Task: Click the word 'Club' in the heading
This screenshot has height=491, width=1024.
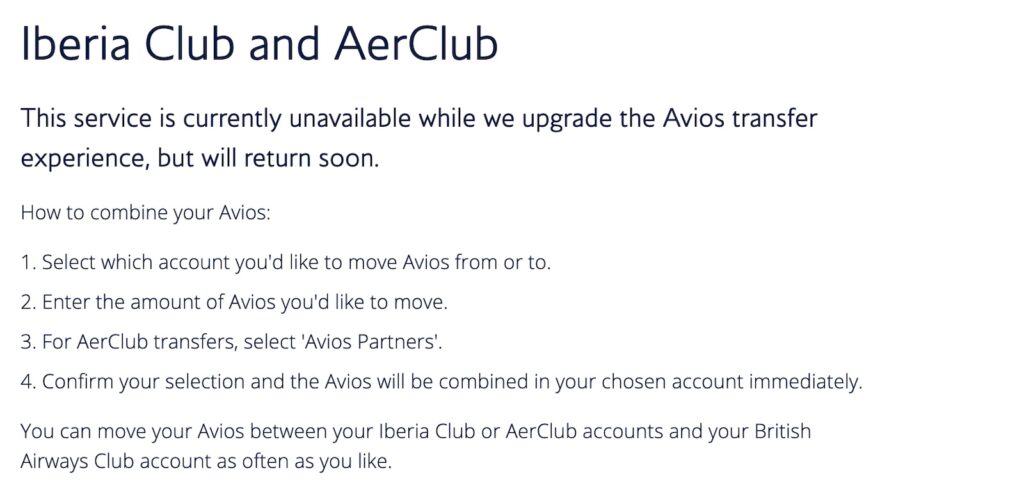Action: tap(185, 45)
